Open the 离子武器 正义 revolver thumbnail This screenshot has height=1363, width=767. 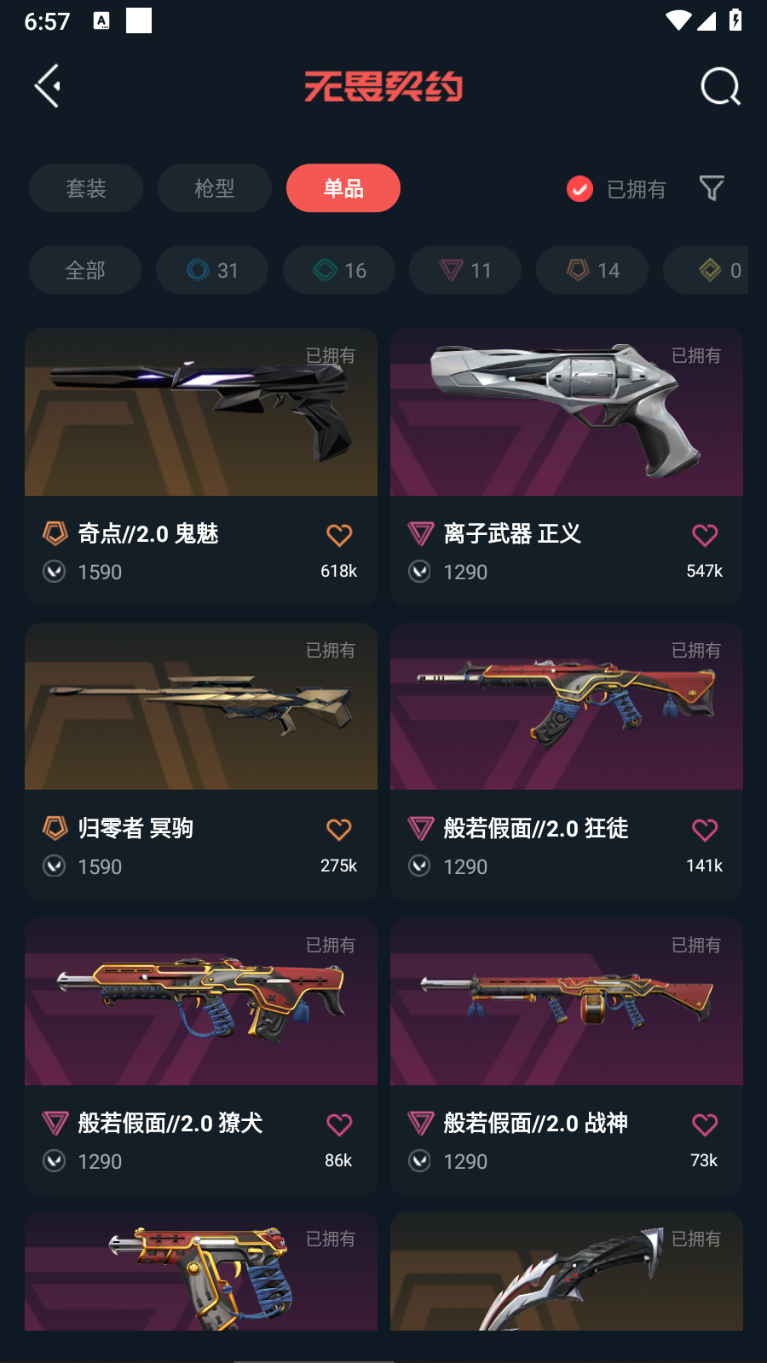pos(566,412)
